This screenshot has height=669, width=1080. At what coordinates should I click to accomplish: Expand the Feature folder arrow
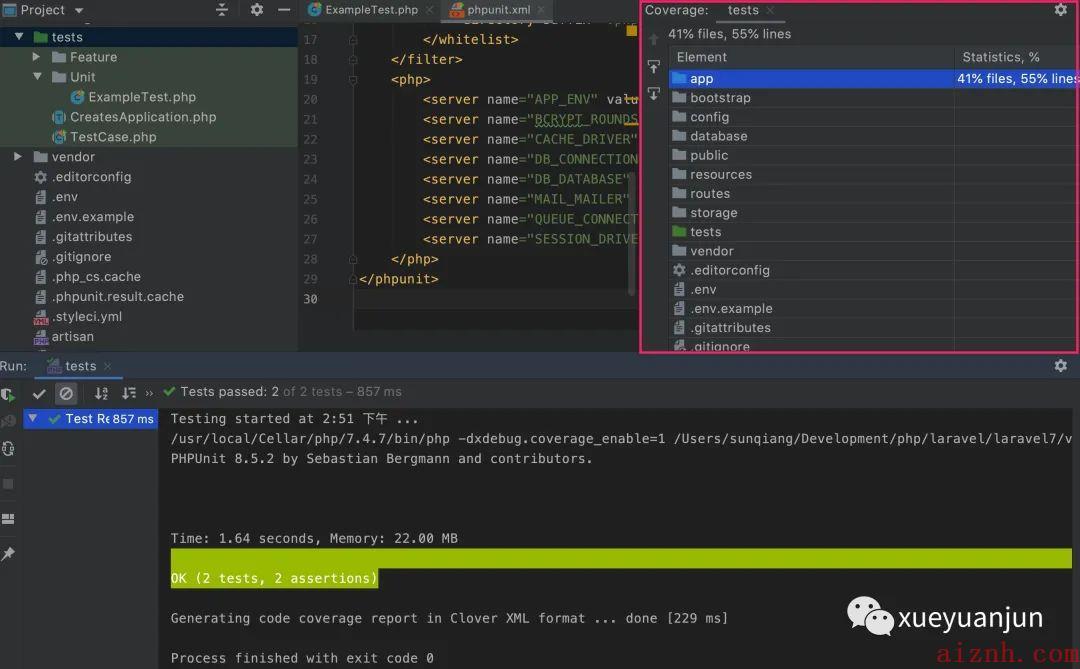(x=37, y=56)
